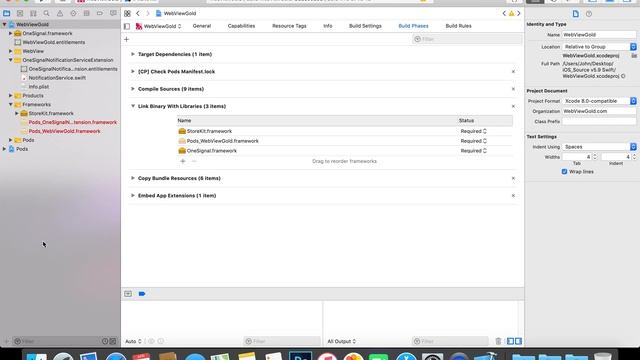Open the Source Control navigator

point(20,13)
